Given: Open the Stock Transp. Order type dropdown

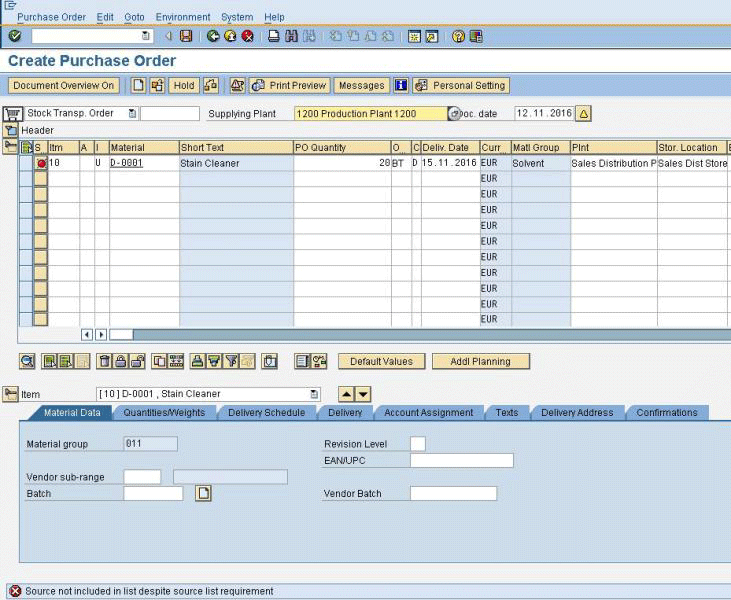Looking at the screenshot, I should (x=133, y=114).
